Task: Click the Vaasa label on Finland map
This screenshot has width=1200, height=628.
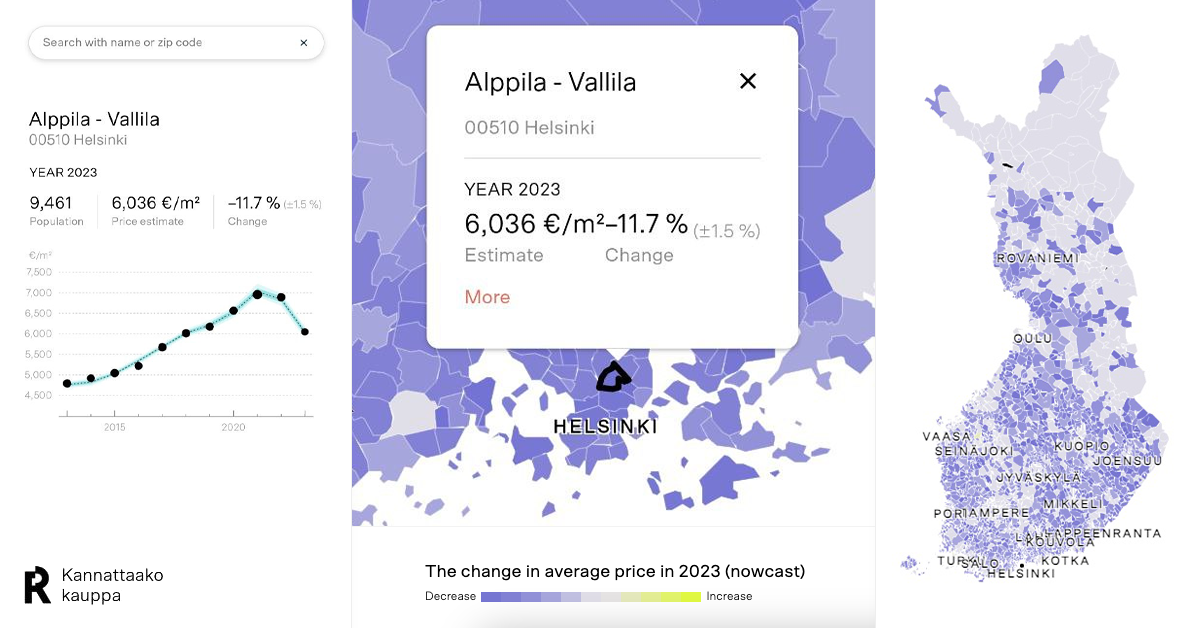Action: click(x=946, y=437)
